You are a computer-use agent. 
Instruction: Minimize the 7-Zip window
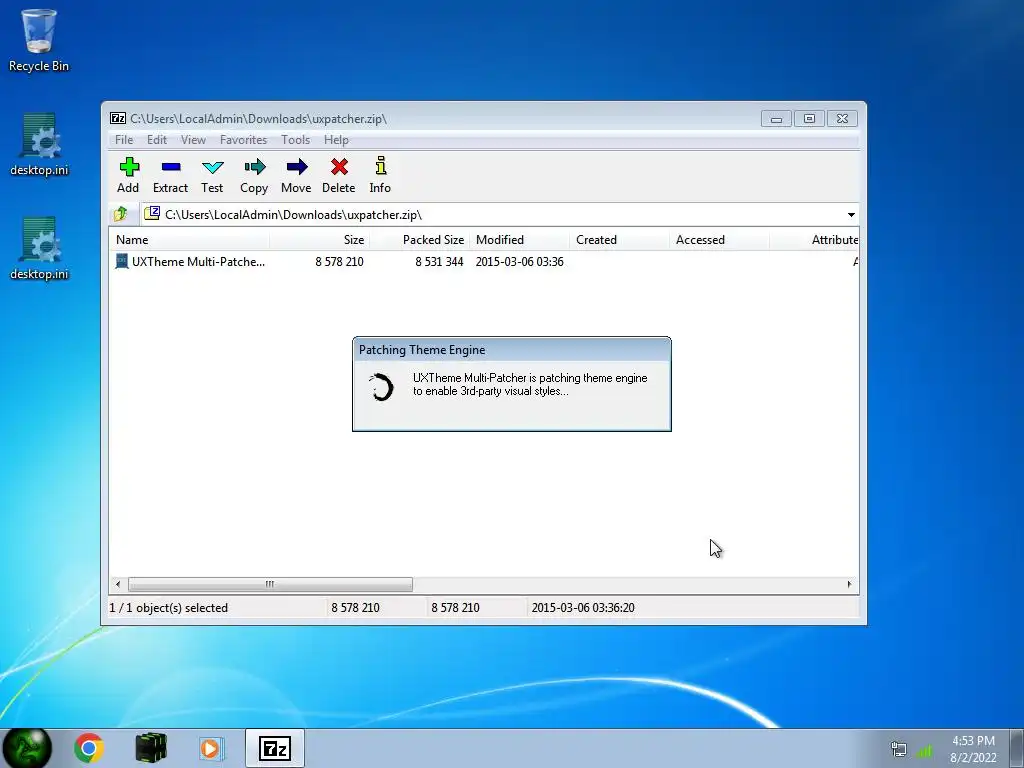[776, 119]
